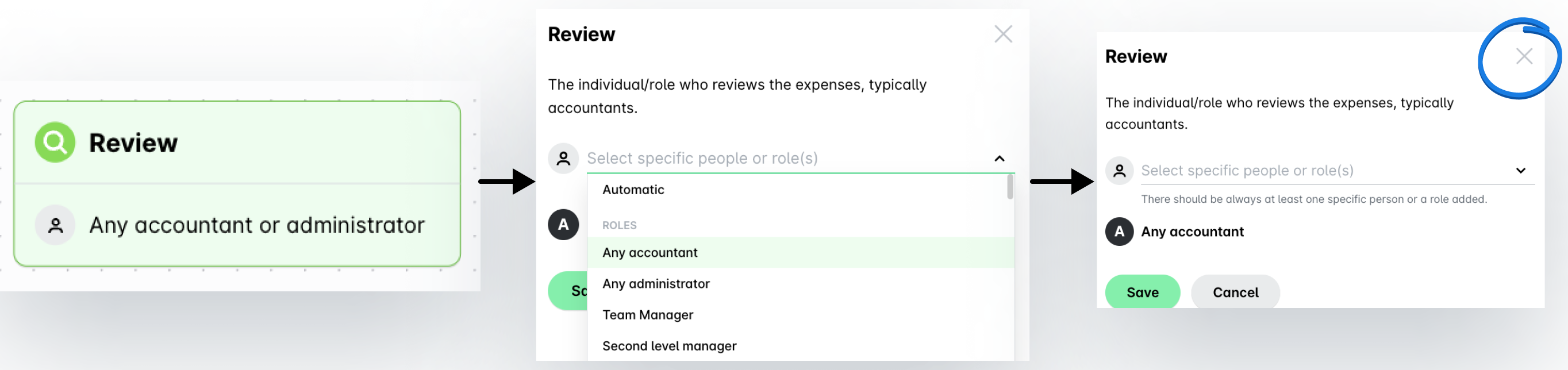This screenshot has width=1568, height=370.
Task: Select 'Automatic' from the dropdown list
Action: (x=633, y=190)
